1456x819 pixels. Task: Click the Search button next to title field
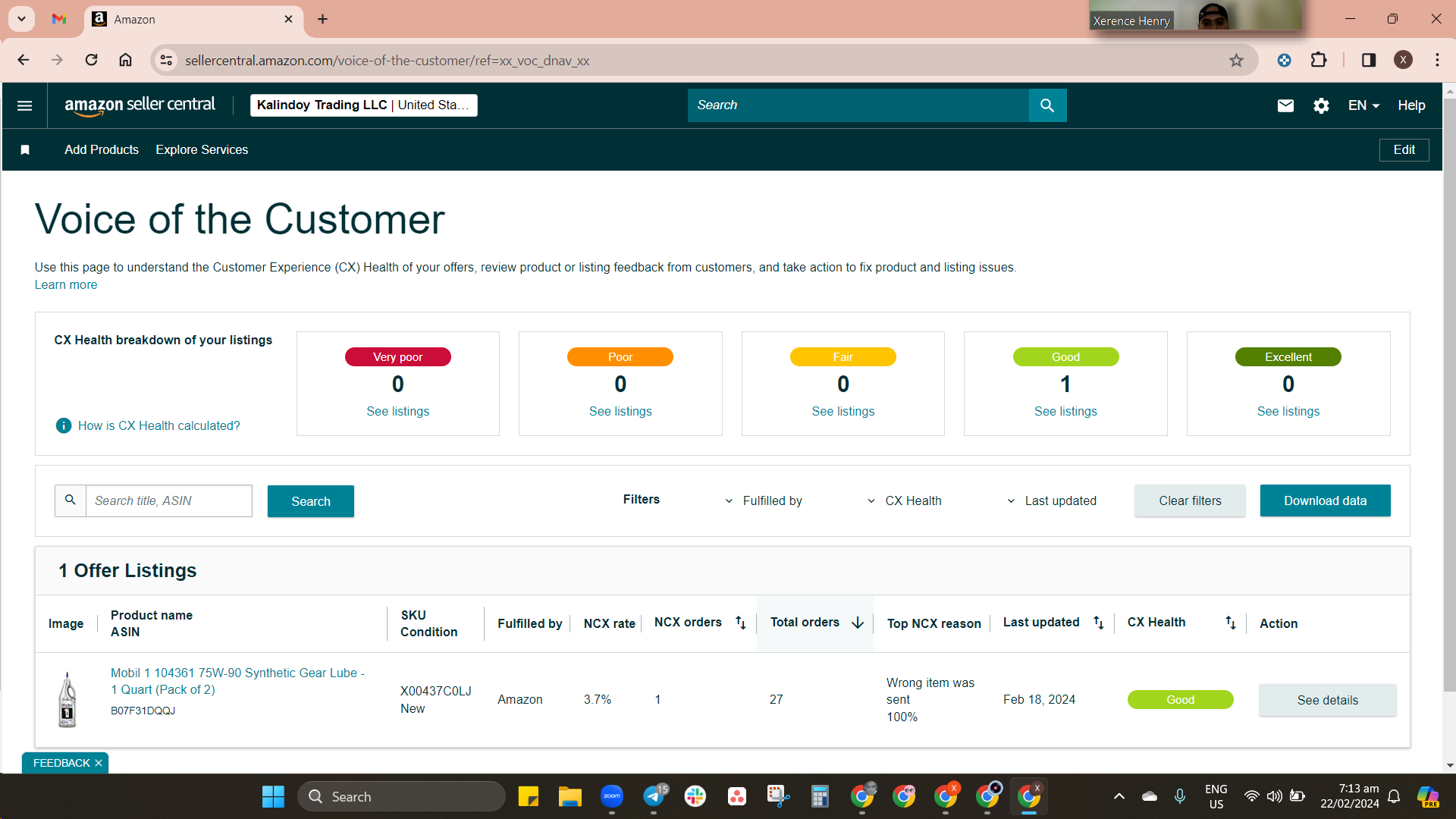click(x=311, y=501)
